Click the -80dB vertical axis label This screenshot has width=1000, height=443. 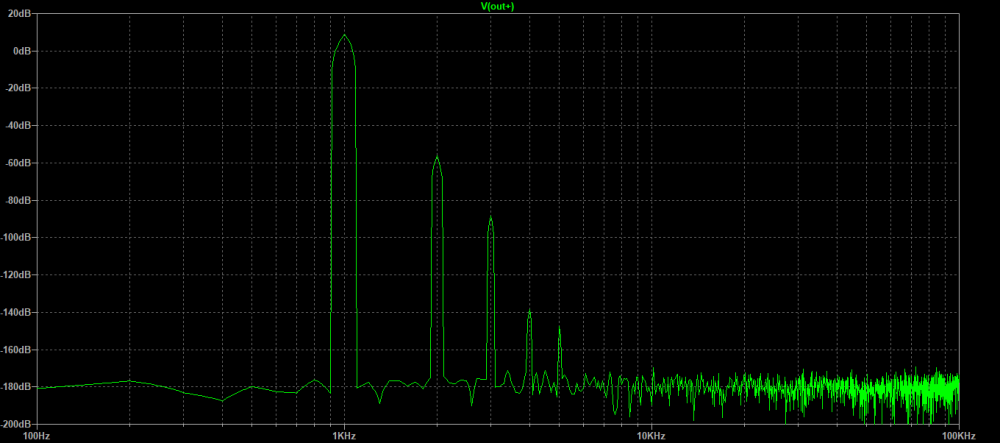(20, 200)
